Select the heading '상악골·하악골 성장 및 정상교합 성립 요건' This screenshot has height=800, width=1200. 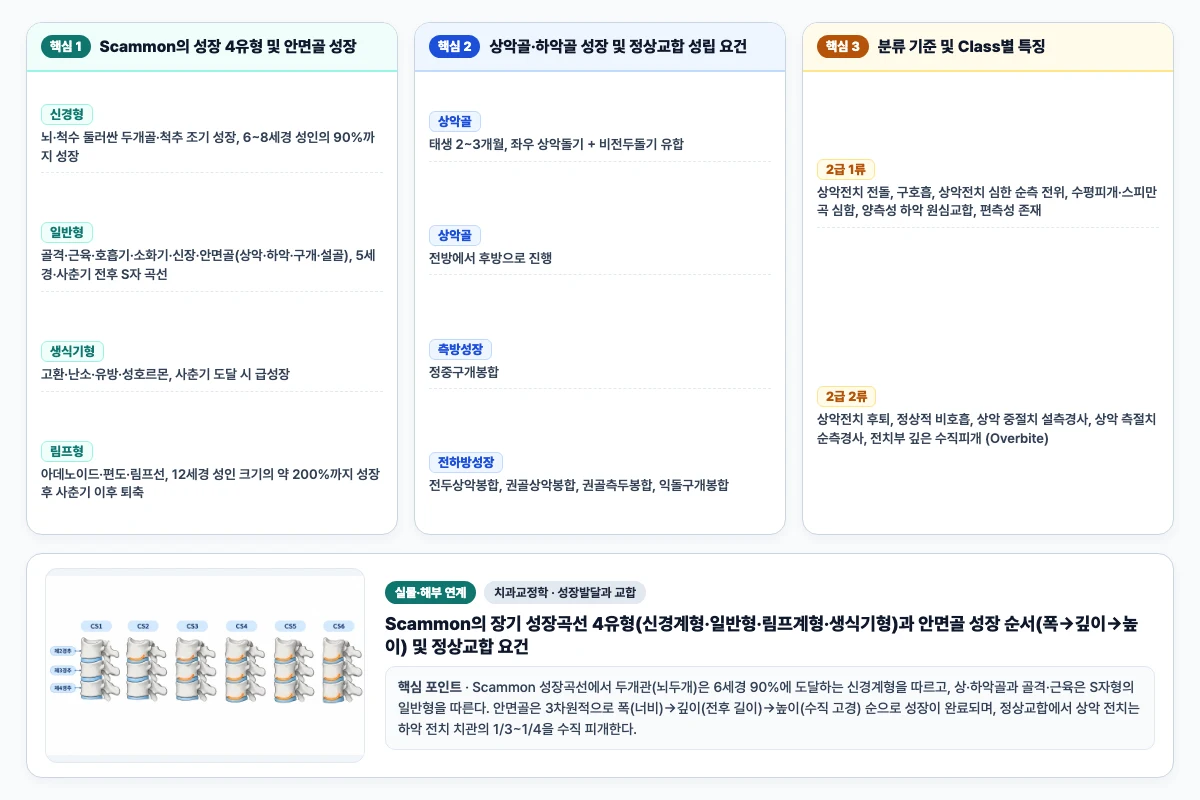click(618, 46)
